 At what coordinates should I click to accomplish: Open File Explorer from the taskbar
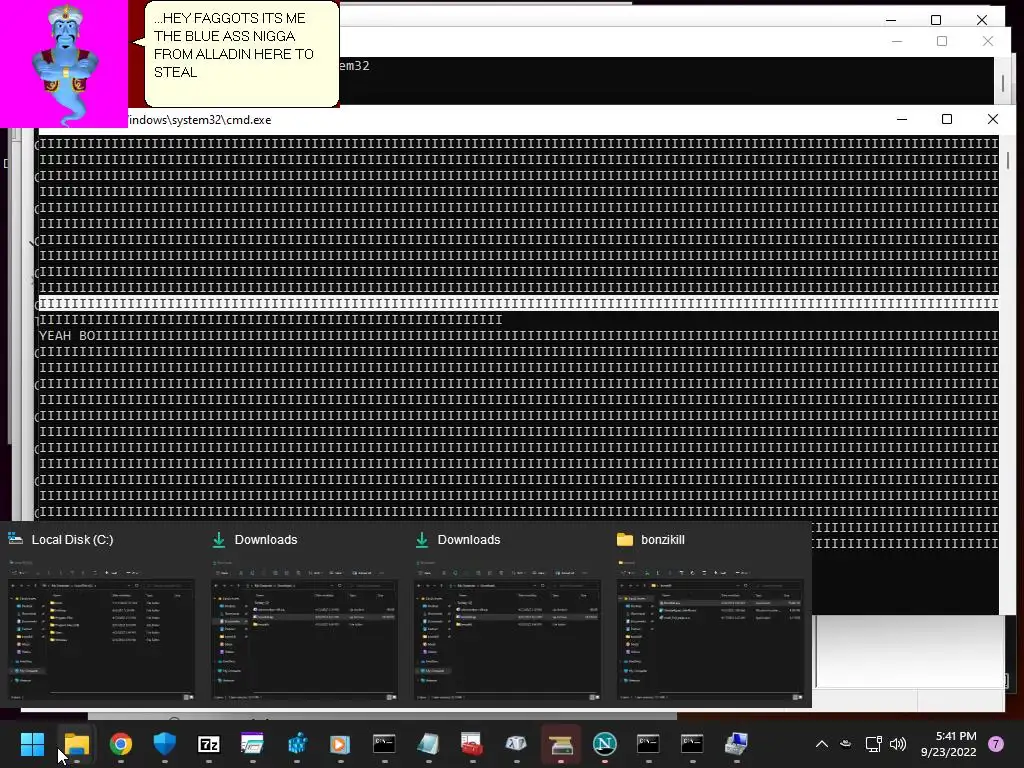coord(76,744)
